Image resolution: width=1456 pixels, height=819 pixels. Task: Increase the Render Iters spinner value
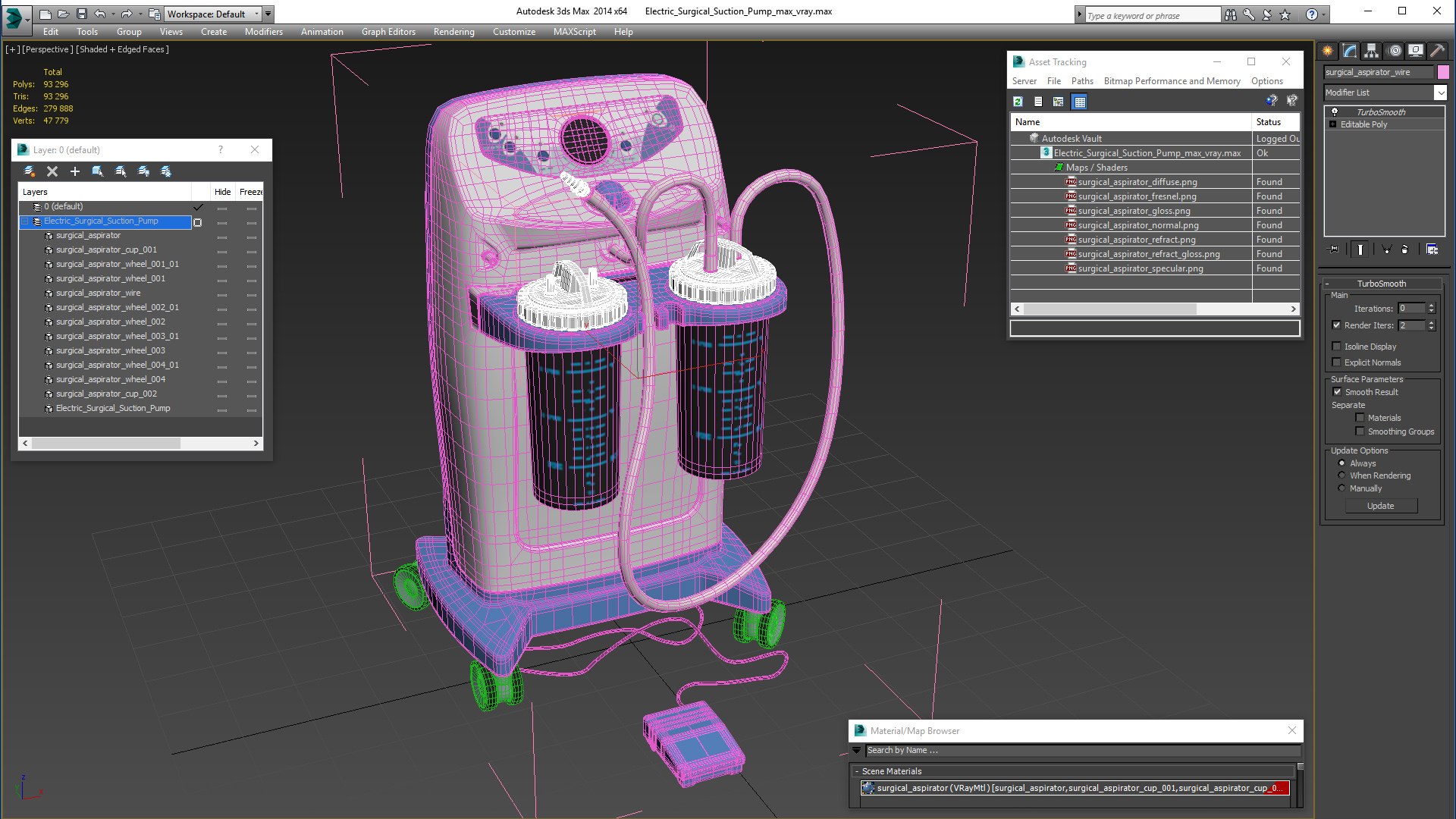coord(1431,322)
